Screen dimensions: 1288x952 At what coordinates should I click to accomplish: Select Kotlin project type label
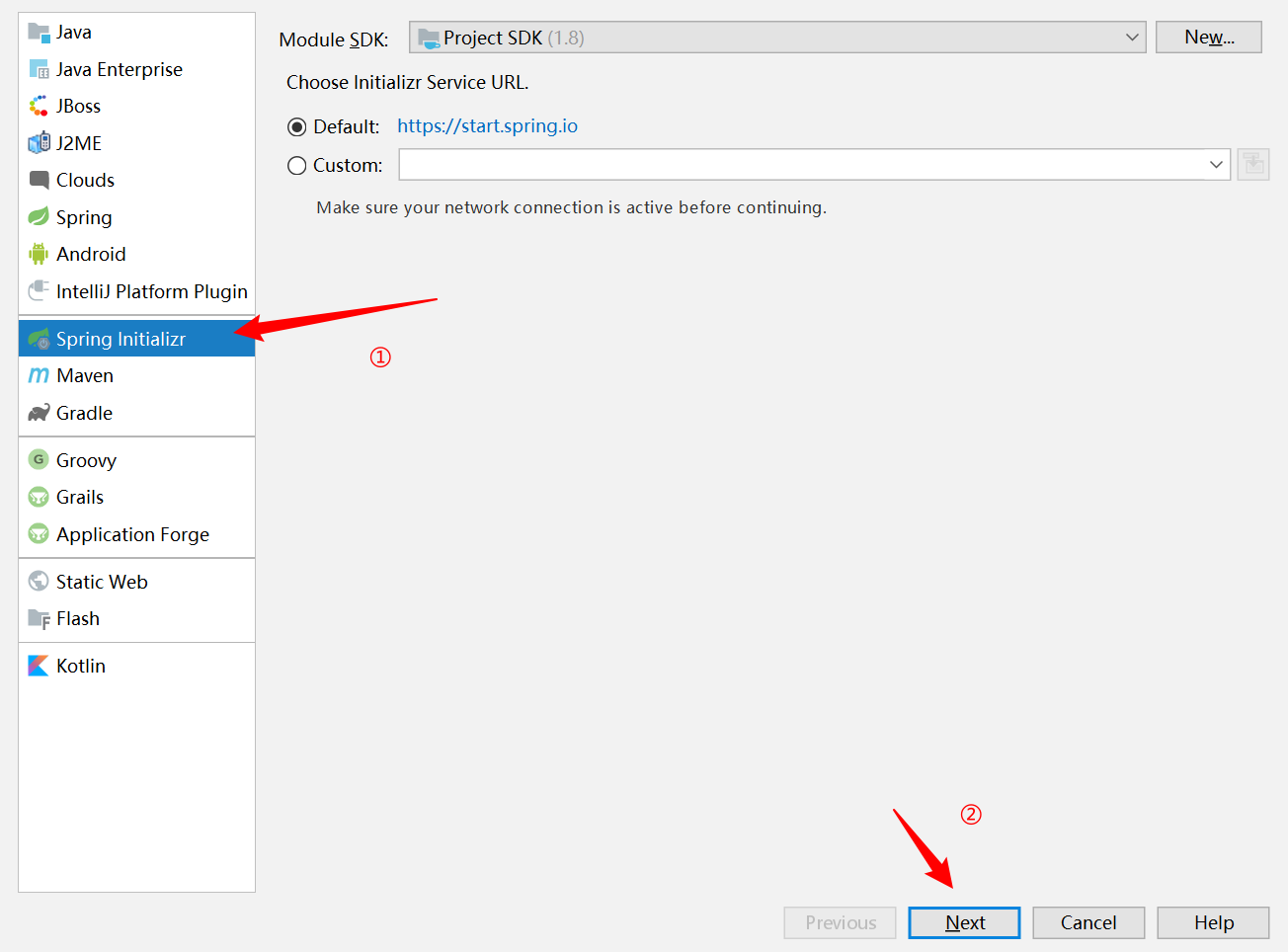coord(81,666)
